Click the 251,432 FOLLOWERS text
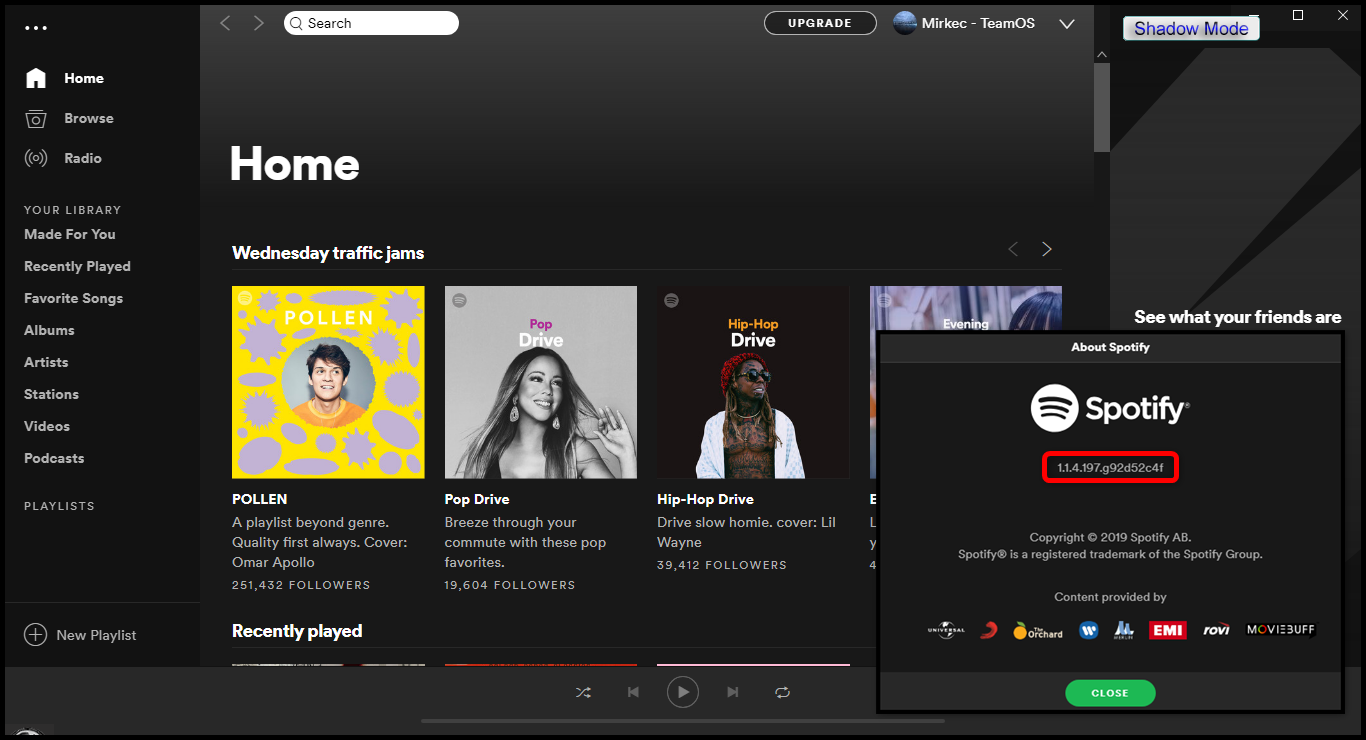 point(301,585)
